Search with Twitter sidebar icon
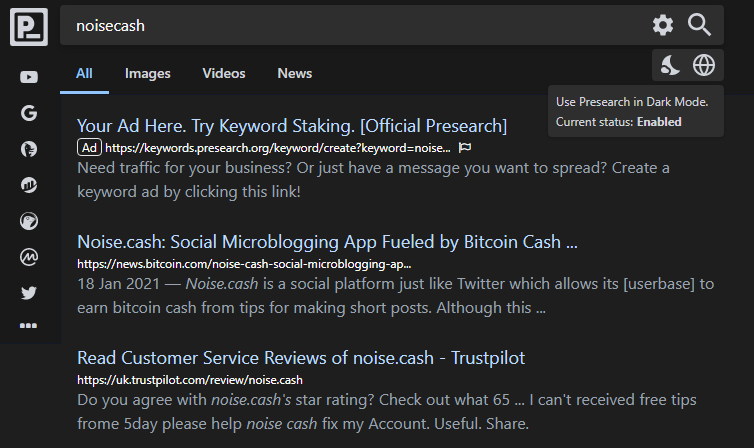Viewport: 754px width, 448px height. 29,293
